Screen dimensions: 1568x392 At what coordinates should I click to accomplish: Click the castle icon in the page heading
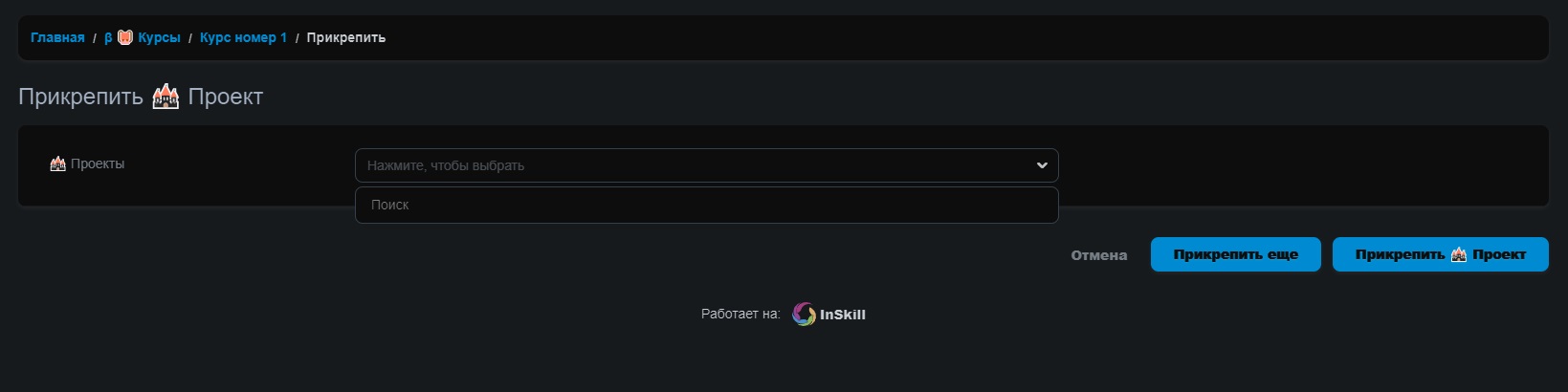166,97
